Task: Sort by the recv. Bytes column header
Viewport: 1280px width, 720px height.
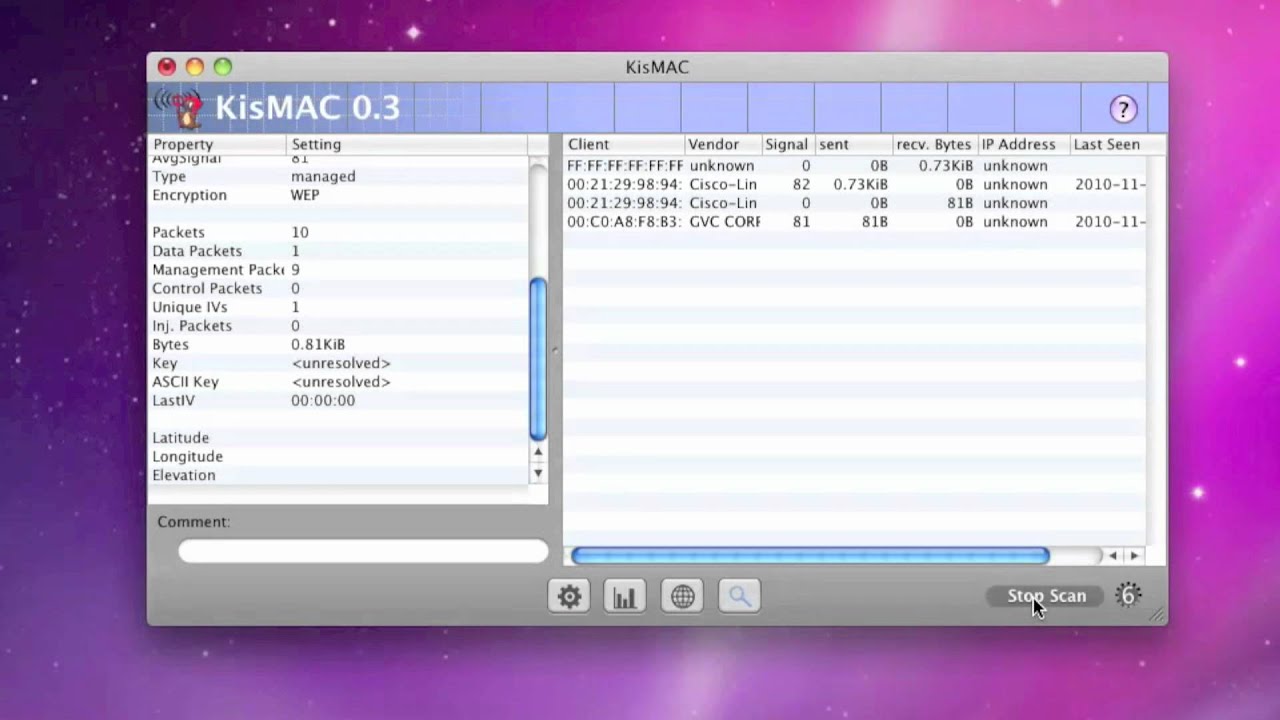Action: 935,144
